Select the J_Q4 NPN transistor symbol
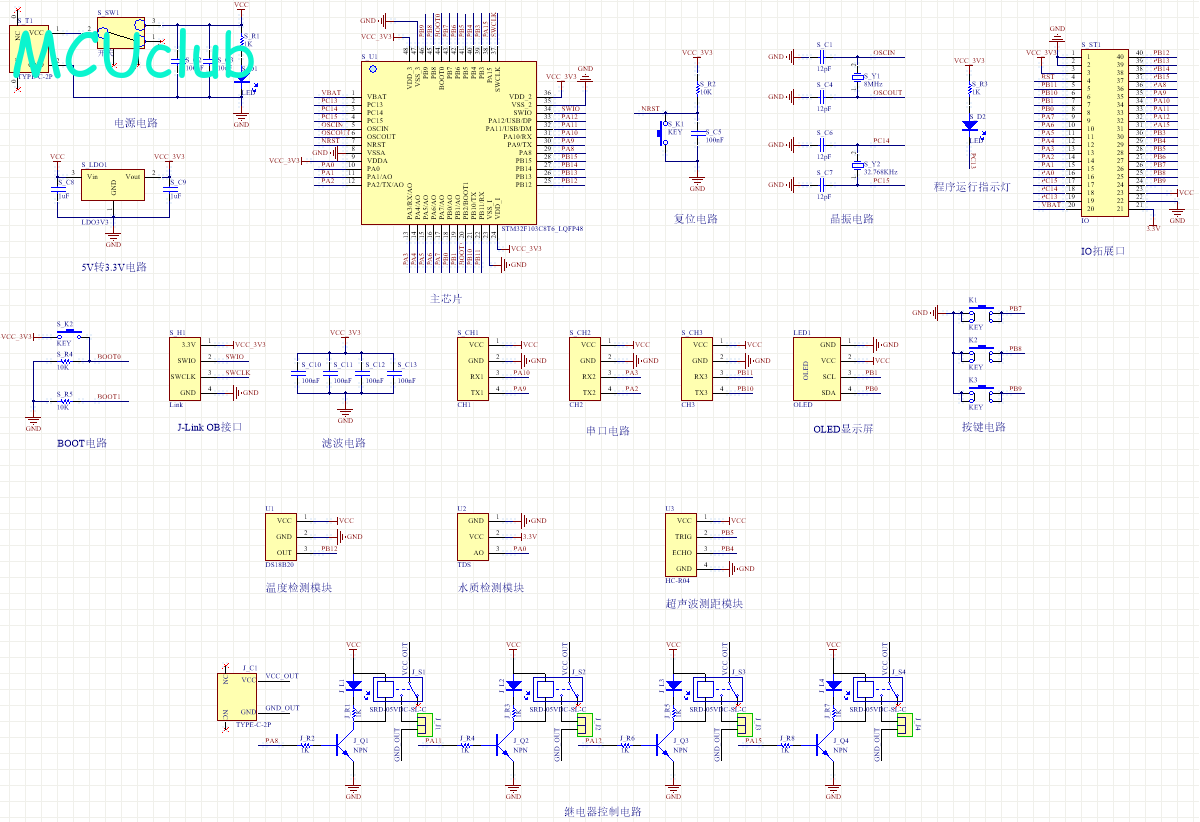This screenshot has height=822, width=1200. (827, 746)
